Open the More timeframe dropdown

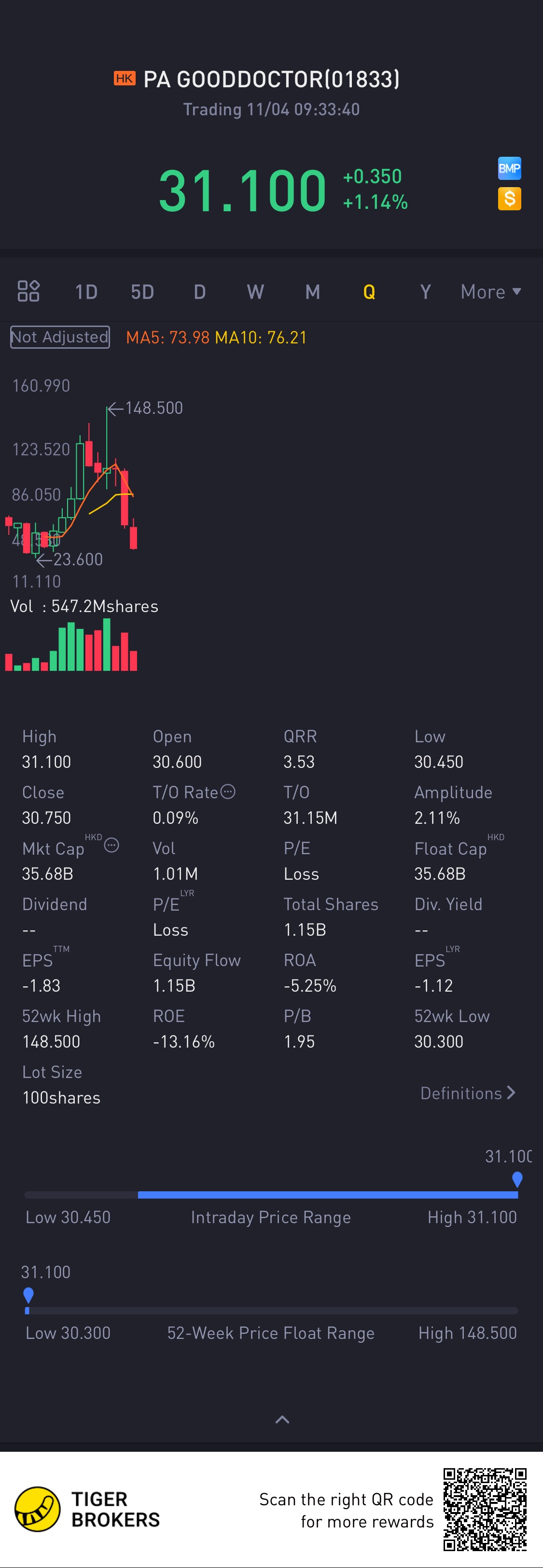pyautogui.click(x=490, y=292)
